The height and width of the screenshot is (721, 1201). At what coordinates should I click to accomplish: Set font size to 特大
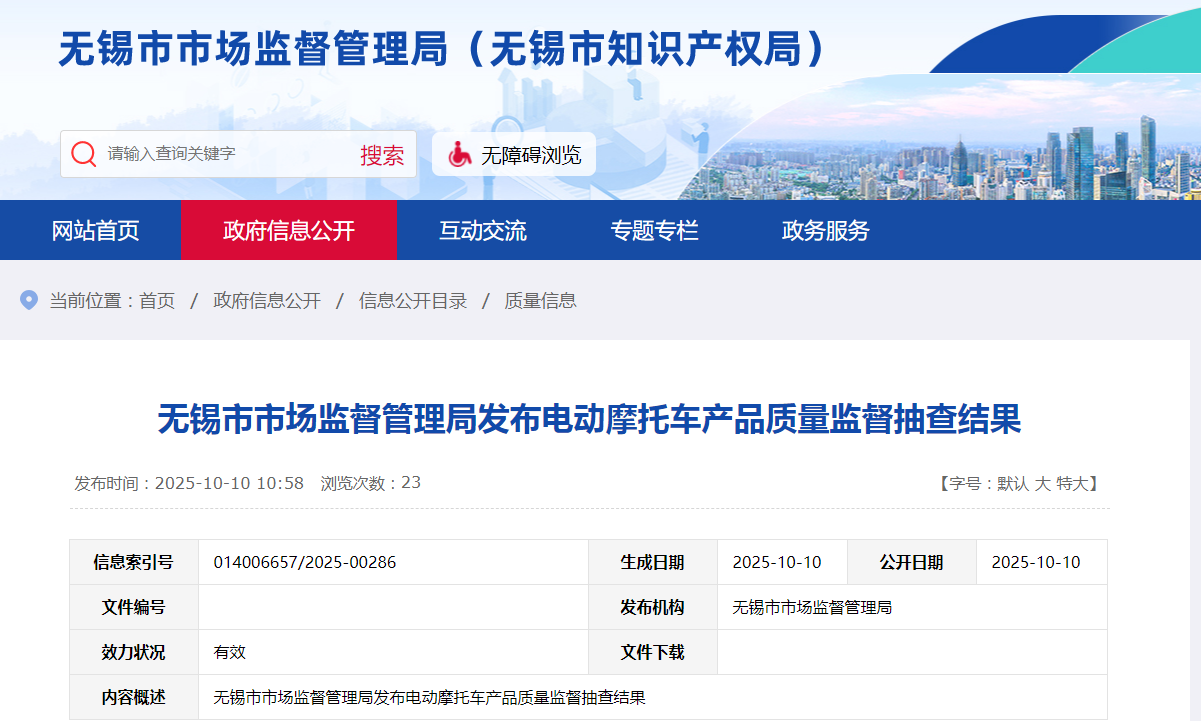tap(1071, 483)
